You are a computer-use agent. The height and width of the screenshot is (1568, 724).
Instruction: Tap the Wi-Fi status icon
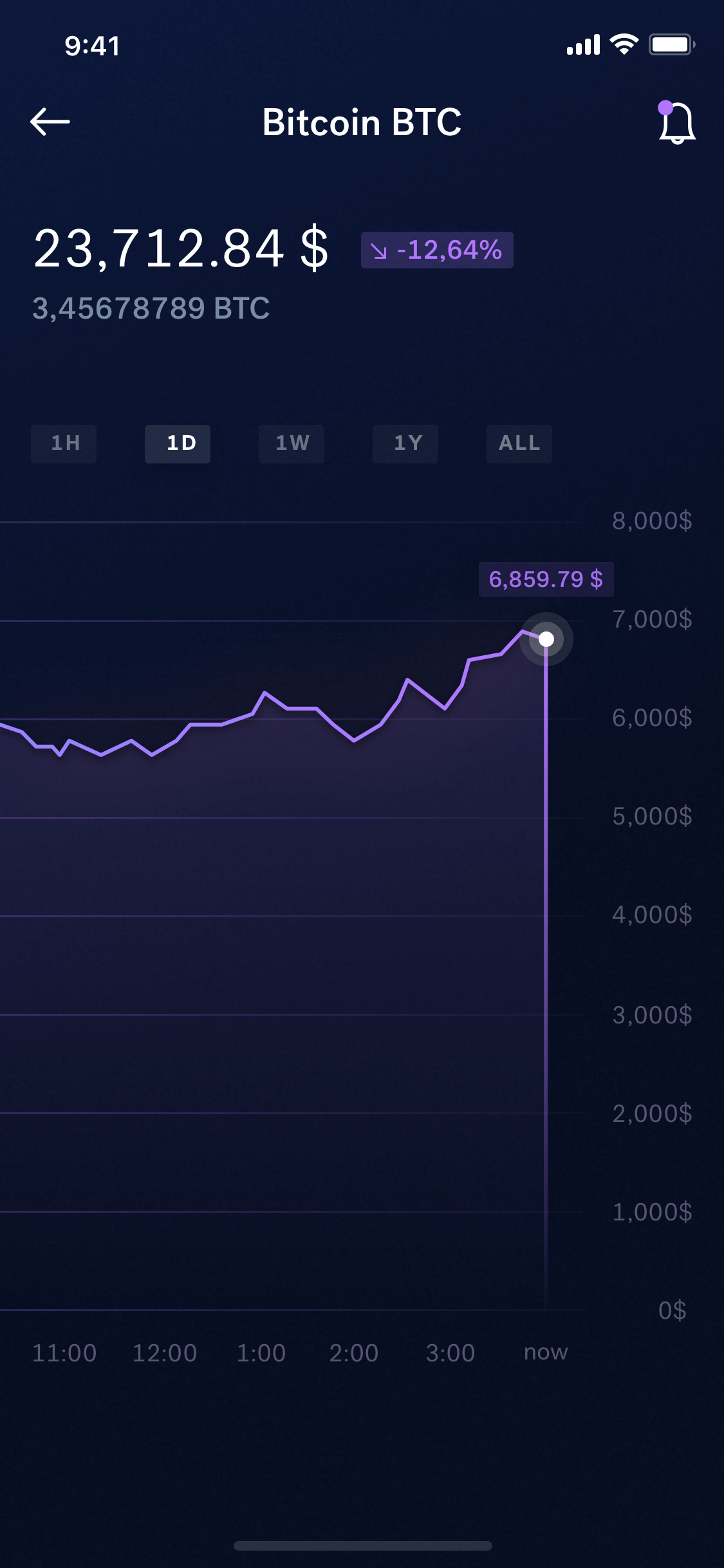coord(624,44)
